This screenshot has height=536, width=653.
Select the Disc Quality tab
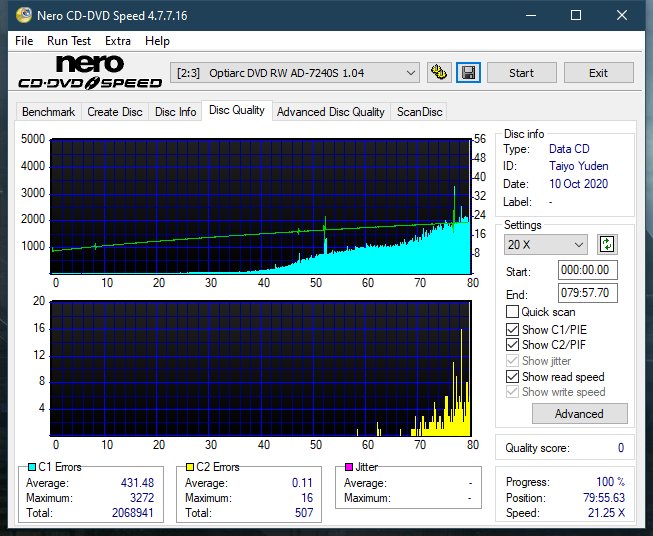(237, 110)
